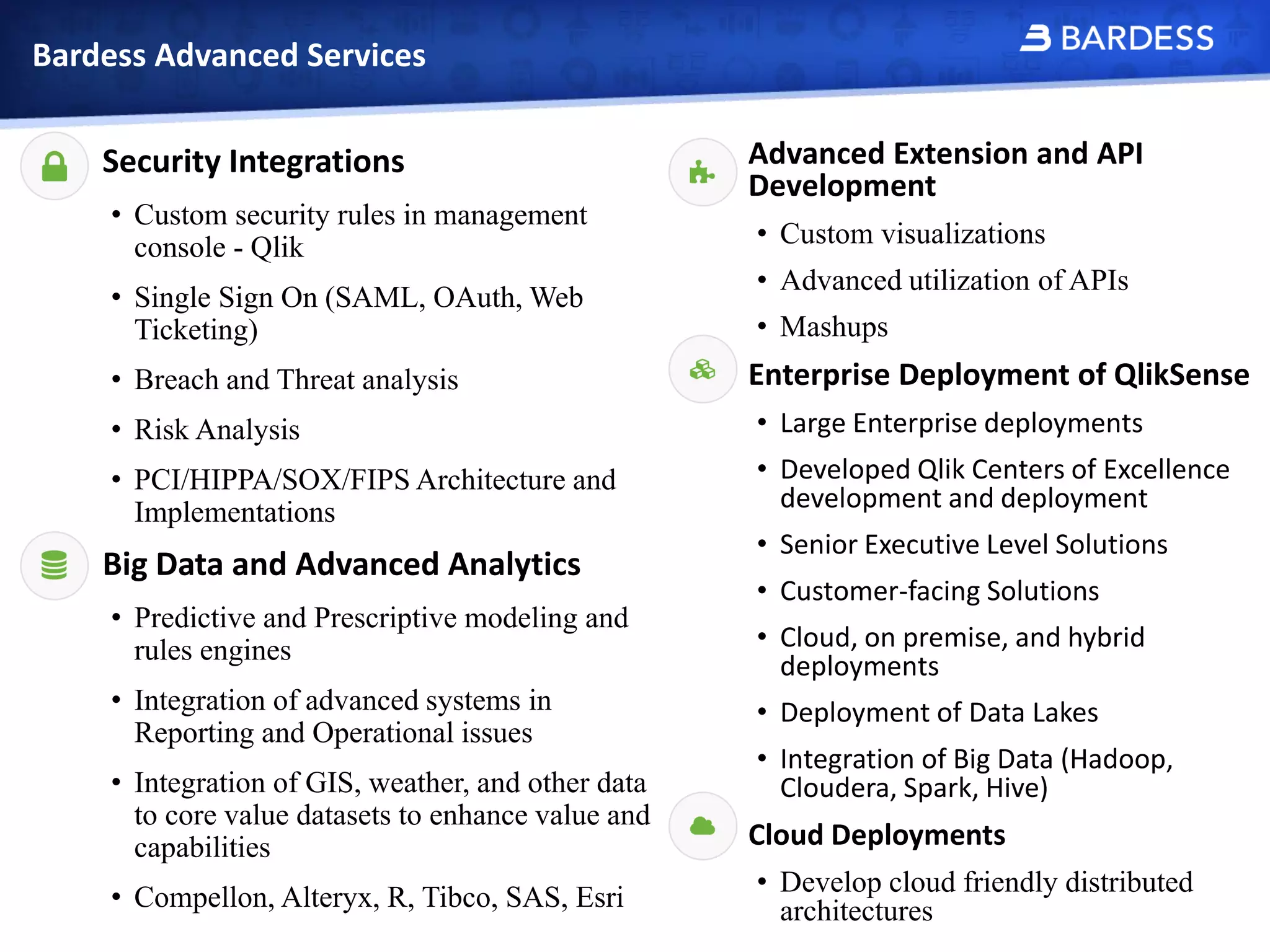The width and height of the screenshot is (1270, 952).
Task: Select the Cloud Deployments heading
Action: (x=877, y=835)
